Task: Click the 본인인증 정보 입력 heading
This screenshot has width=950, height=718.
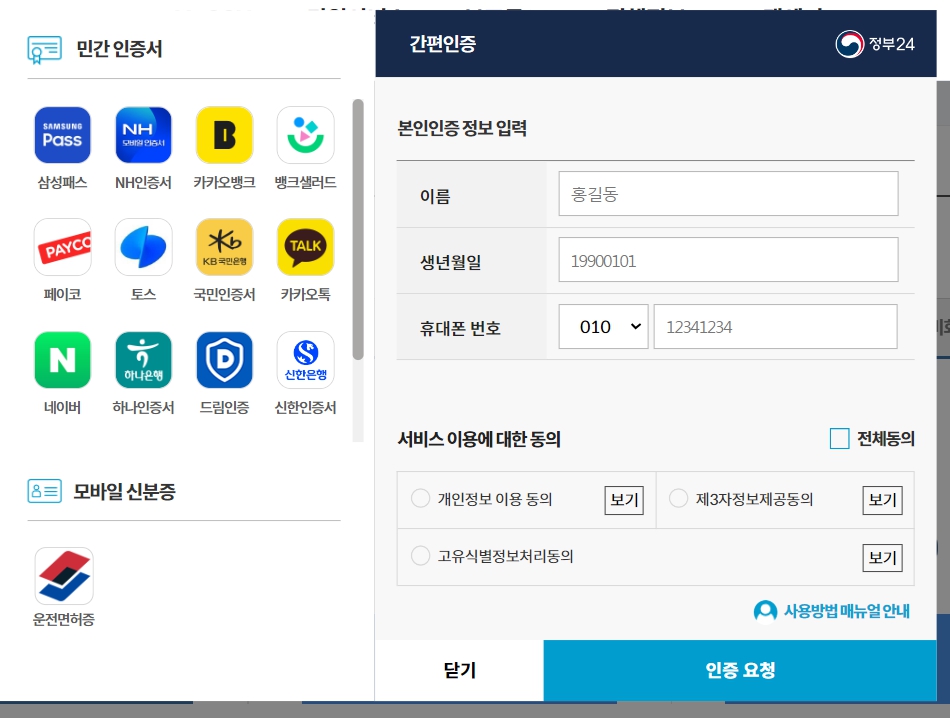Action: tap(462, 128)
